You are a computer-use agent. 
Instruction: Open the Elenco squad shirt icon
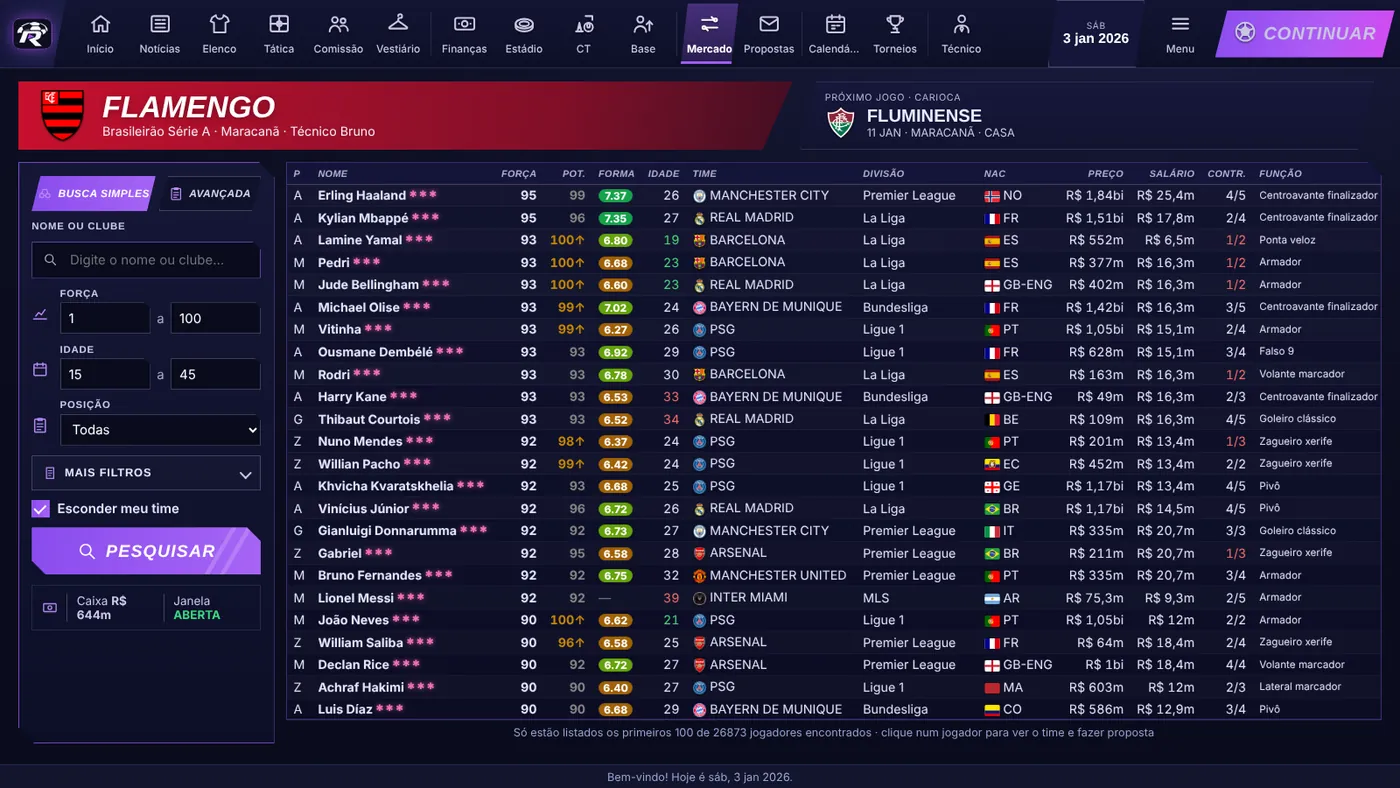tap(219, 24)
